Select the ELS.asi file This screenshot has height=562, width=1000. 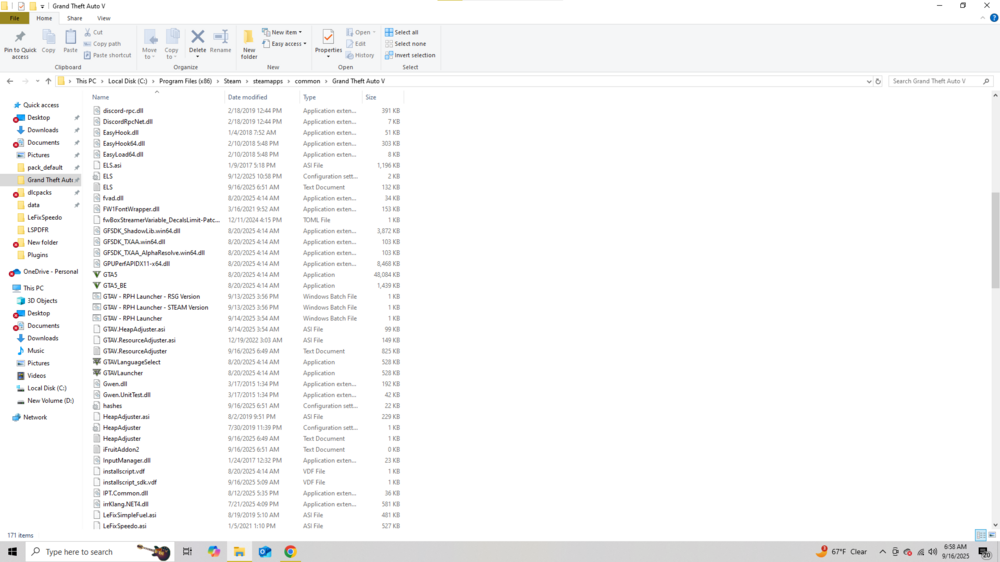112,165
